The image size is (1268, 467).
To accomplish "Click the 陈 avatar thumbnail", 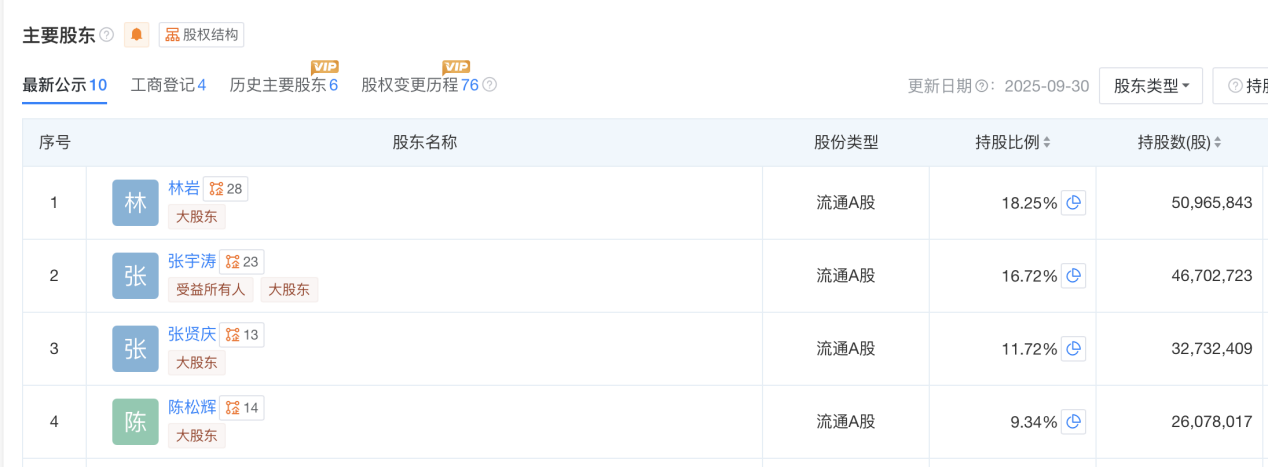I will (x=135, y=422).
